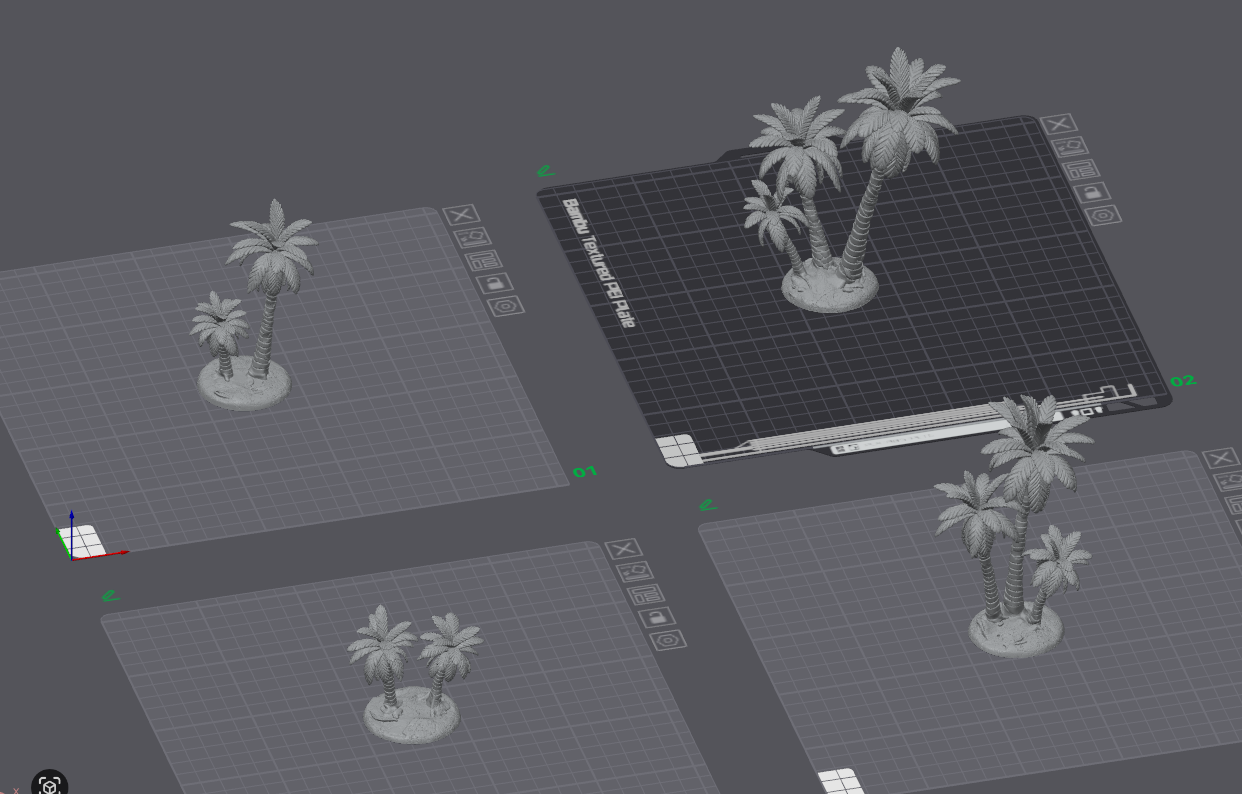Edit name of plate below plate 01
Viewport: 1242px width, 794px height.
point(111,597)
